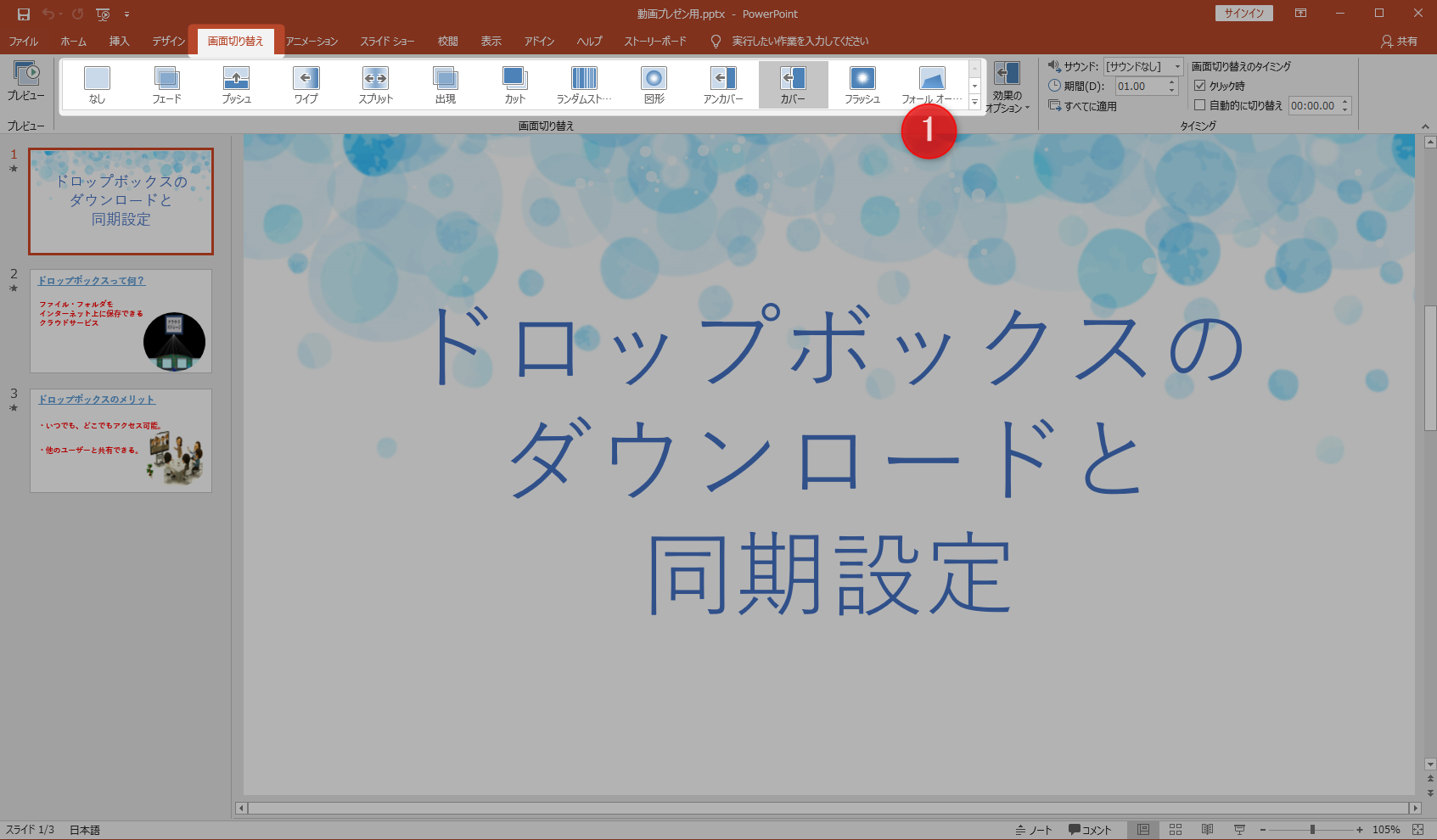Increase duration with up stepper arrow
Image resolution: width=1437 pixels, height=840 pixels.
[x=1172, y=82]
